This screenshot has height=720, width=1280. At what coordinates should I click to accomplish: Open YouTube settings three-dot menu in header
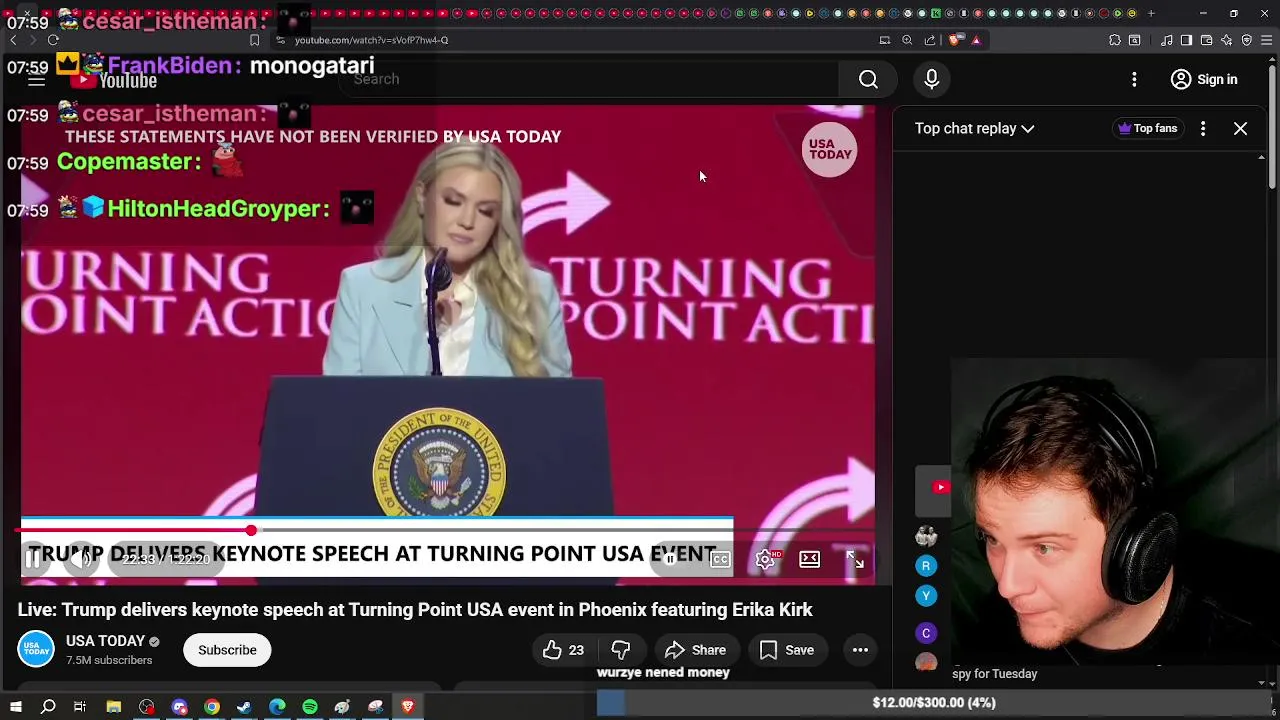click(1134, 79)
